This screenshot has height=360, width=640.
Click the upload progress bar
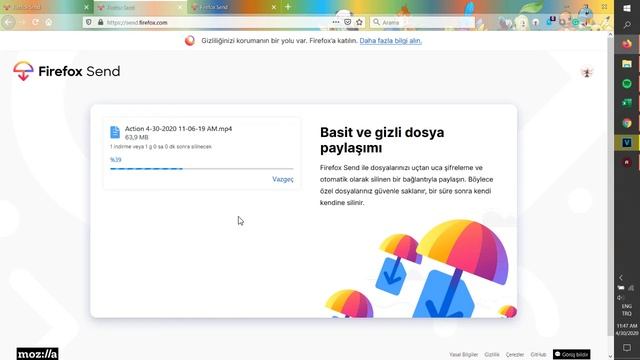point(202,169)
